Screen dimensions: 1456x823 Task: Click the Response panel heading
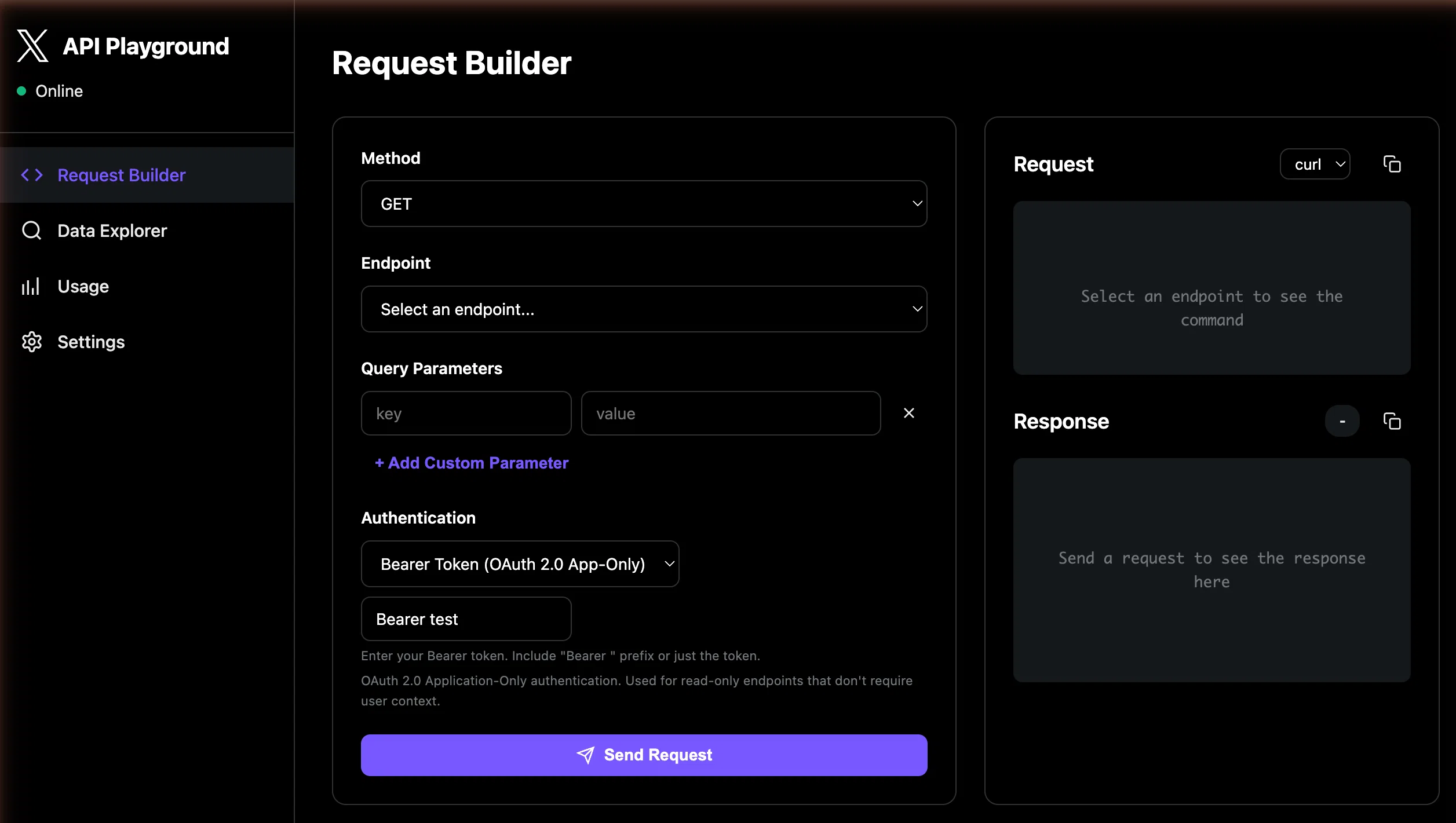click(1061, 421)
